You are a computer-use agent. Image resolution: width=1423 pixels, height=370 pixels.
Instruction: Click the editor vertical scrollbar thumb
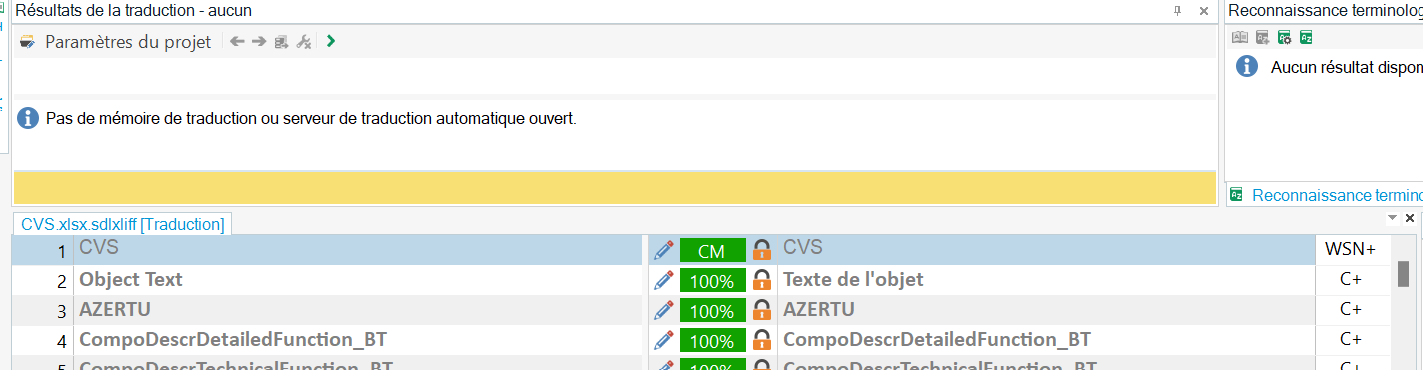tap(1403, 273)
